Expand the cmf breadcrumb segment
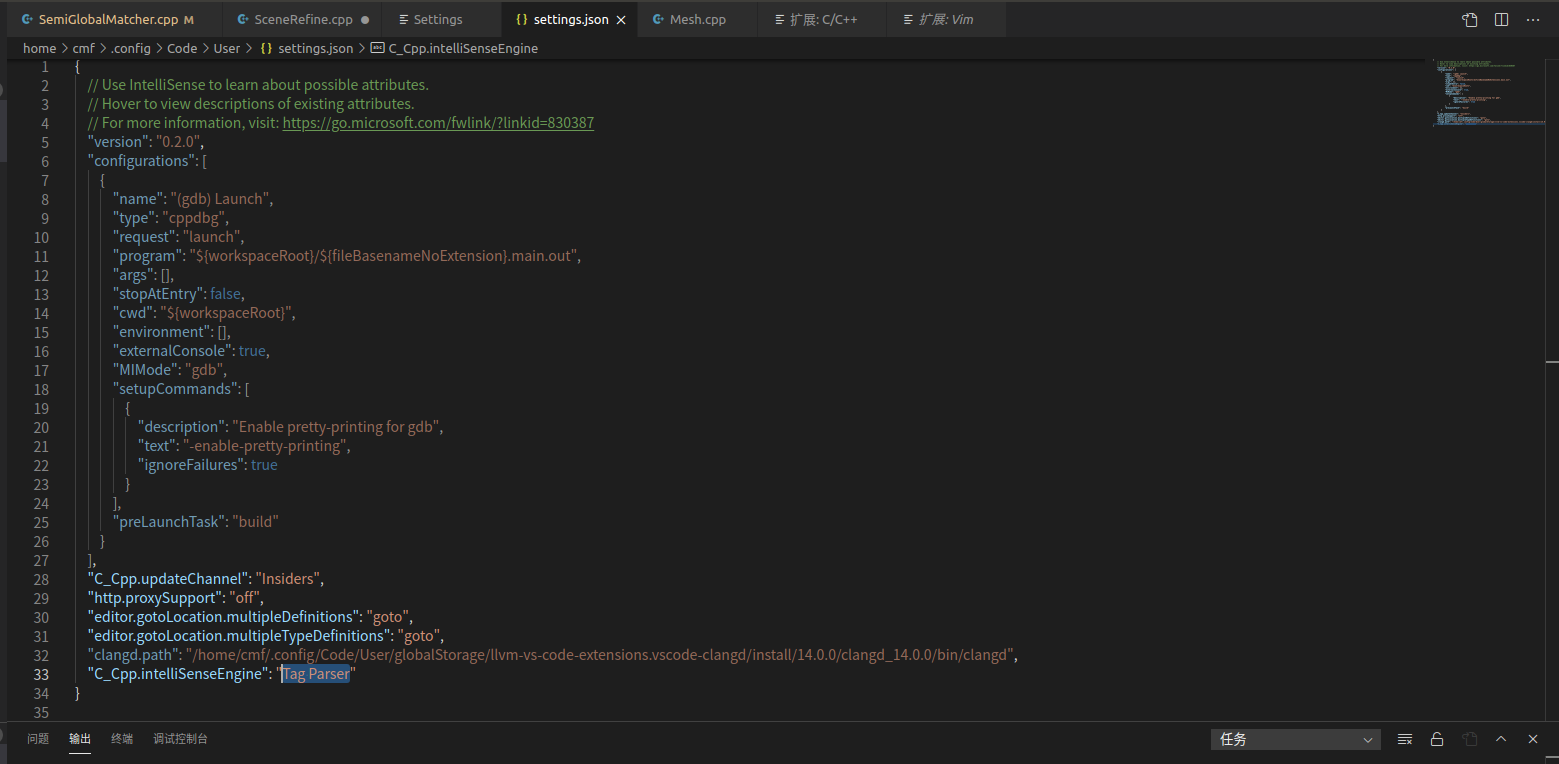The image size is (1559, 764). (83, 48)
